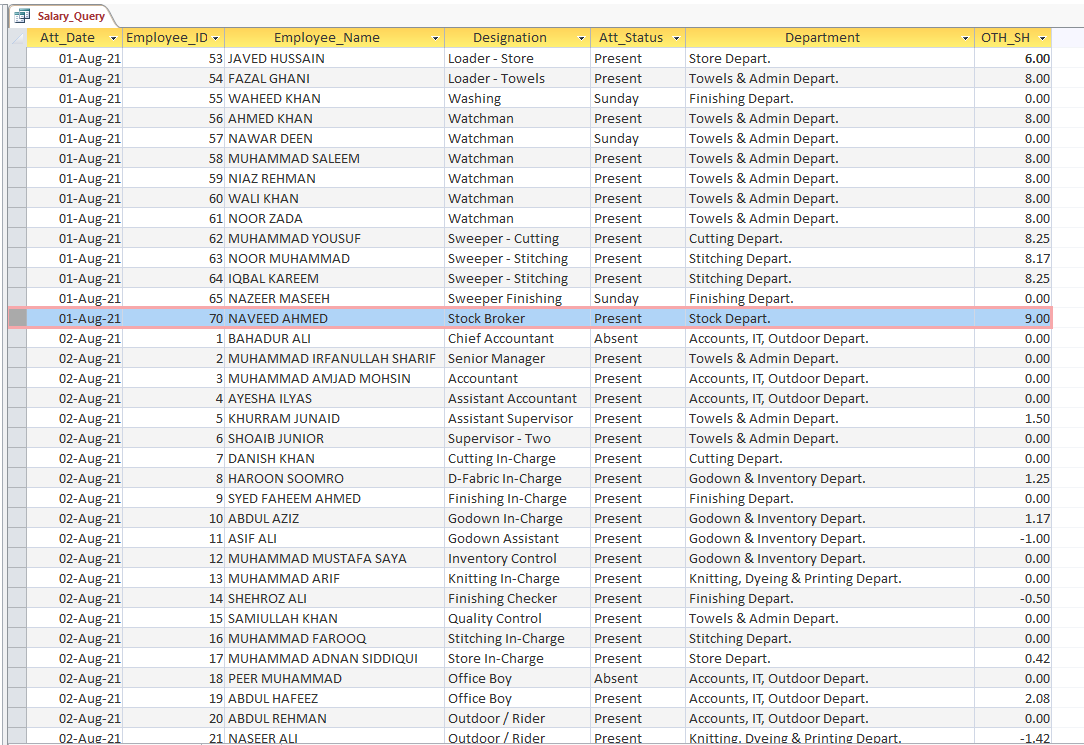Click the name cell MUHAMMAD SALEEM
1084x745 pixels.
pos(335,159)
